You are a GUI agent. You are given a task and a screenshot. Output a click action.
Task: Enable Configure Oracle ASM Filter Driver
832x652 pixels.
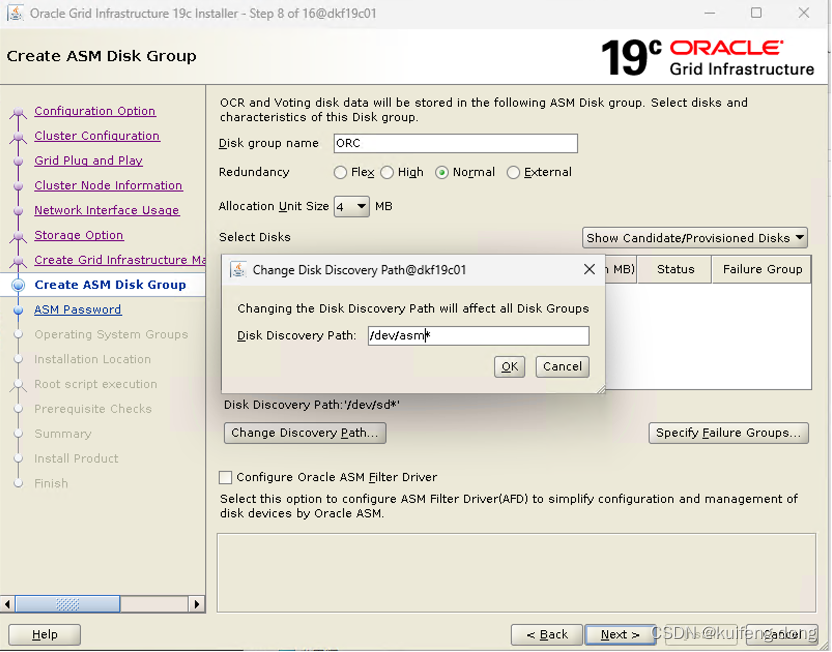pos(225,478)
